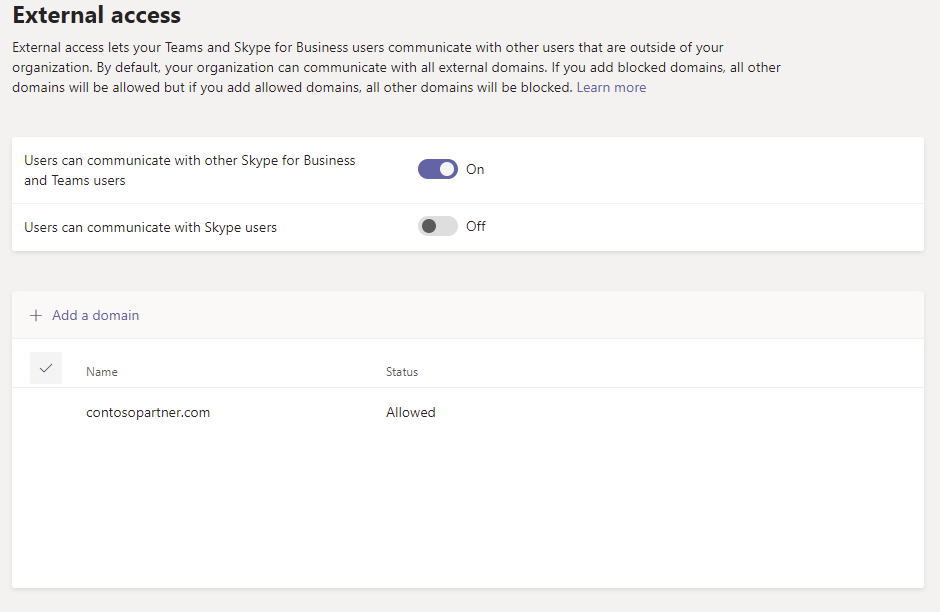Enable communication with Skype users toggle
This screenshot has height=612, width=940.
pyautogui.click(x=437, y=226)
